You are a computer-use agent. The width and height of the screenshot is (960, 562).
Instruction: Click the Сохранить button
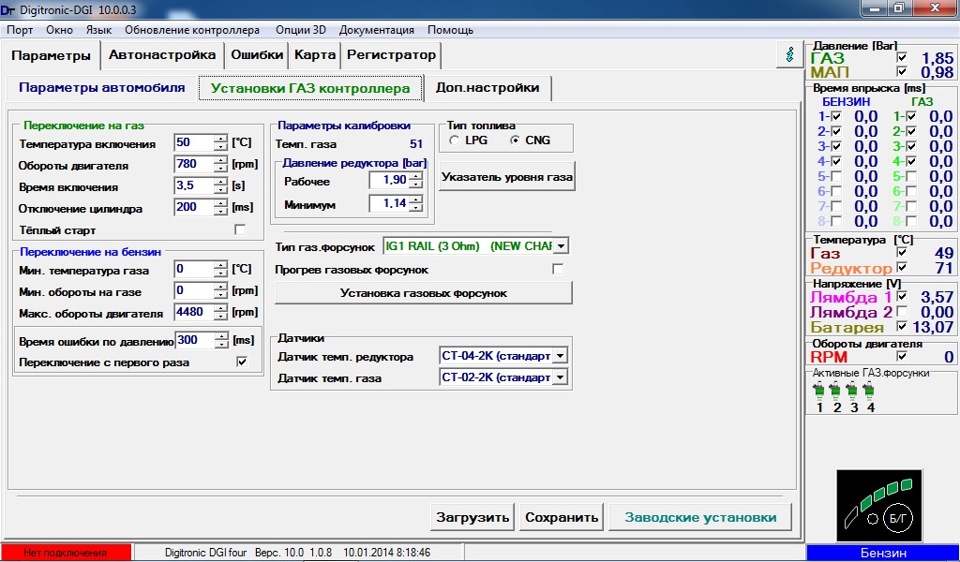(x=561, y=517)
